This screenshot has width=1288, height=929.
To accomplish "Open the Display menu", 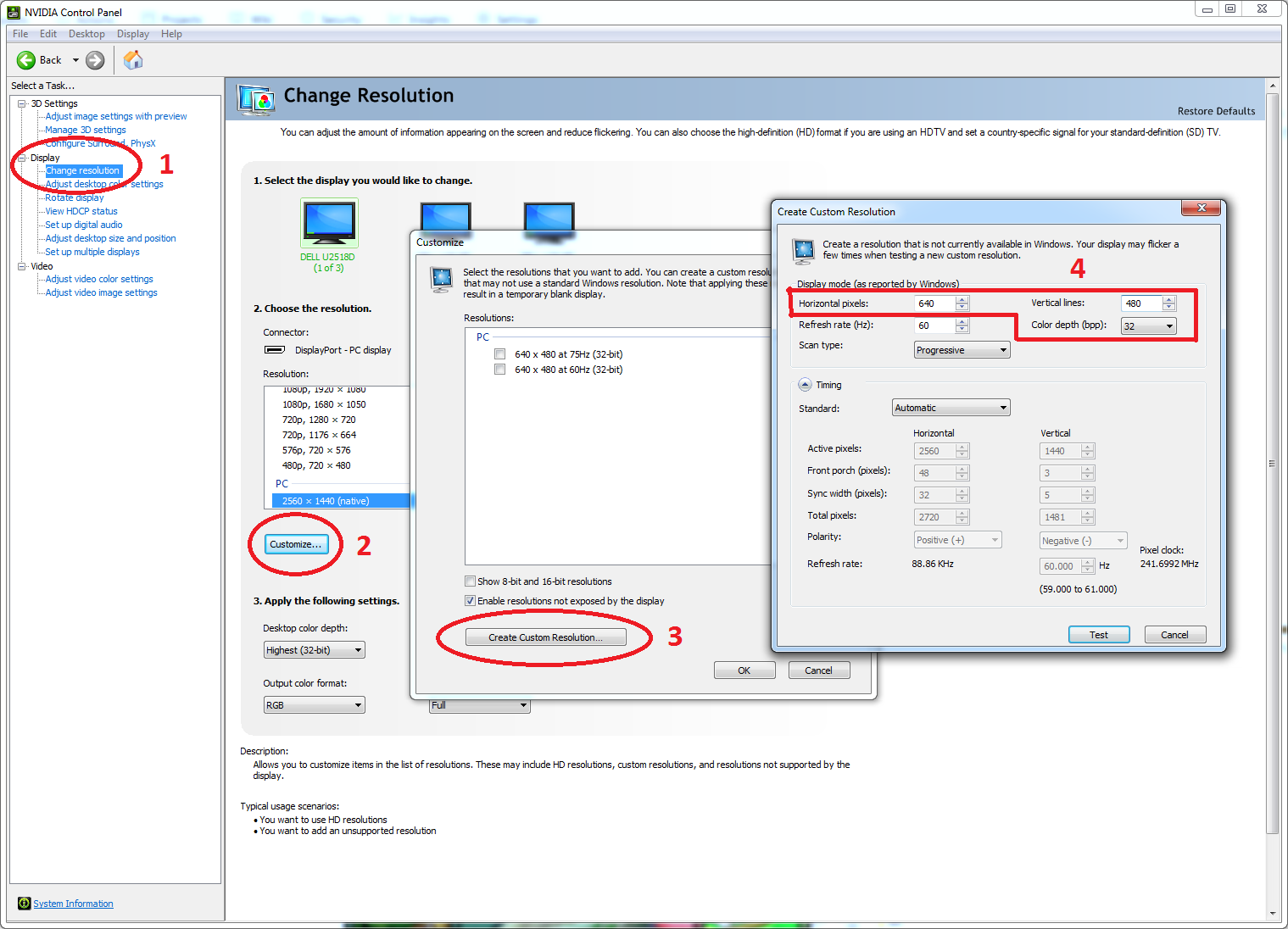I will (133, 34).
